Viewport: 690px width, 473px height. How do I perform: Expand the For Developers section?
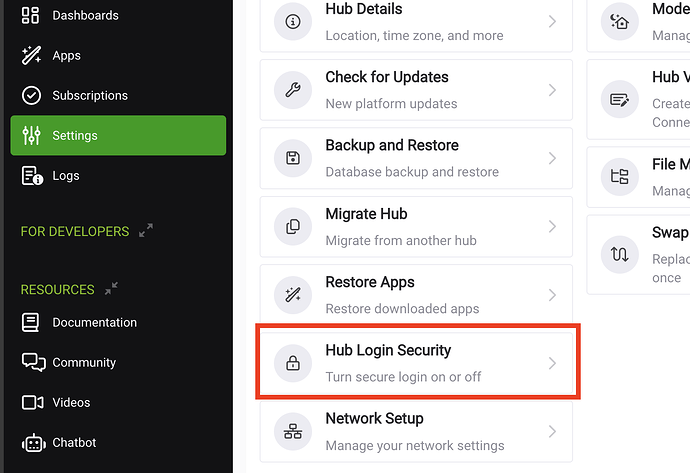[146, 231]
